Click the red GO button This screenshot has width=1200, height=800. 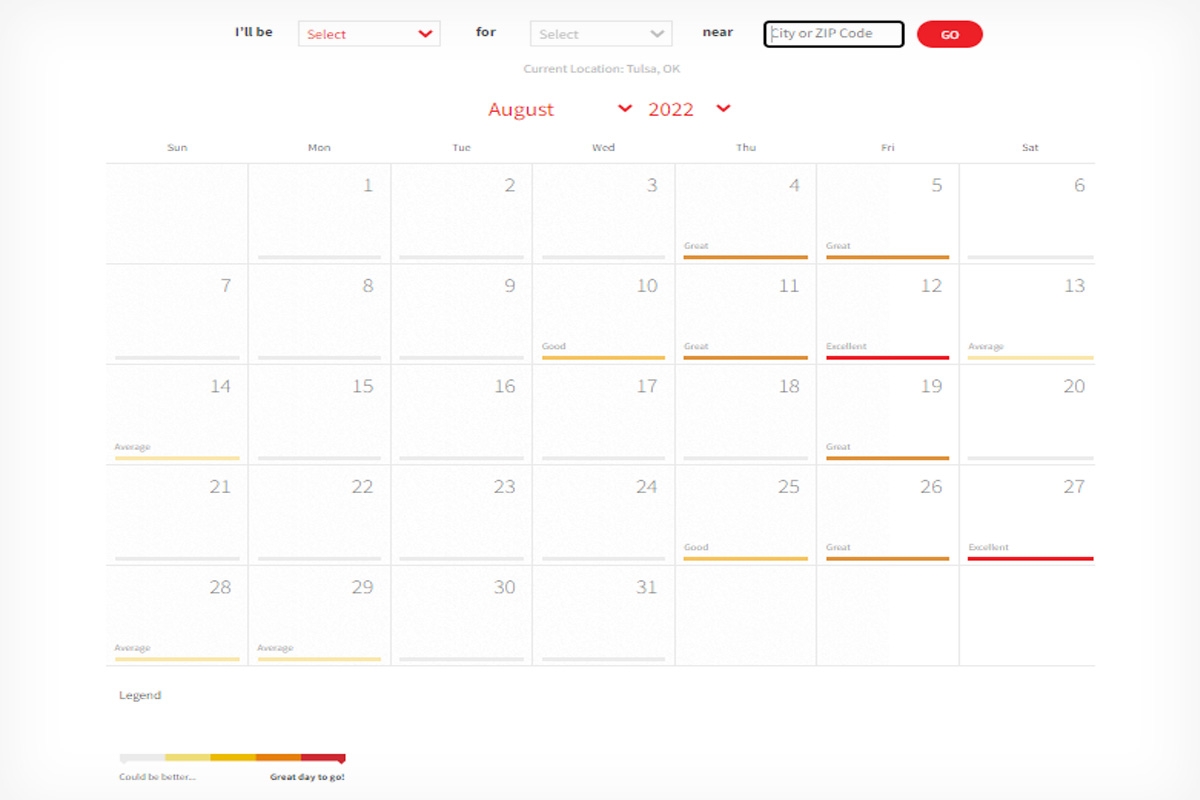pyautogui.click(x=949, y=33)
